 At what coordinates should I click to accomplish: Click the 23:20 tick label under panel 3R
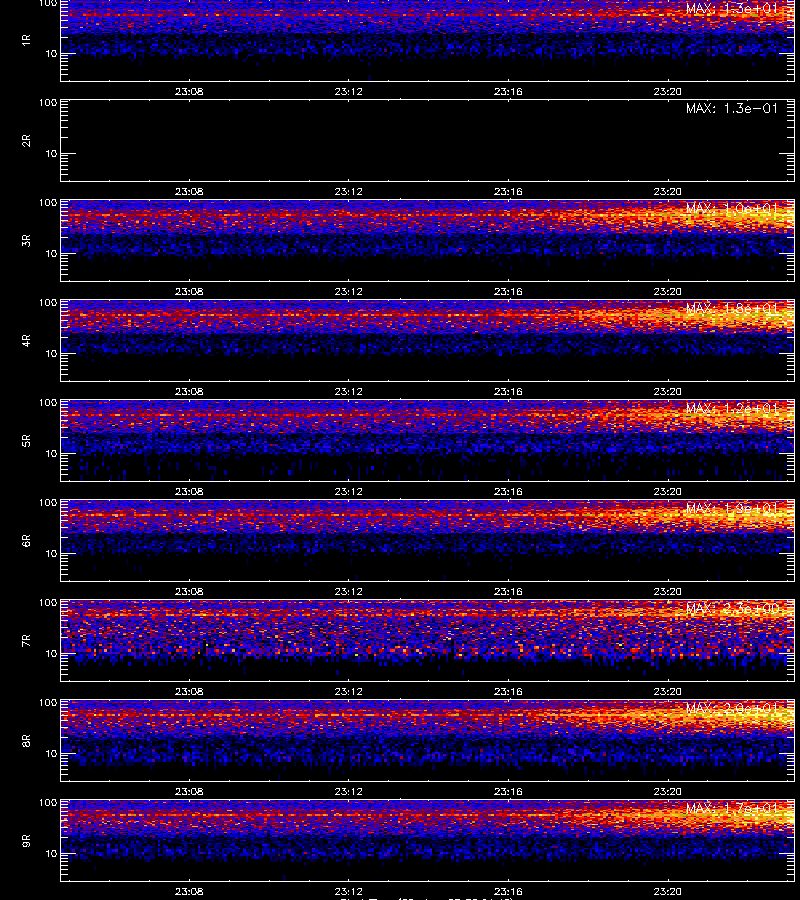[x=667, y=291]
